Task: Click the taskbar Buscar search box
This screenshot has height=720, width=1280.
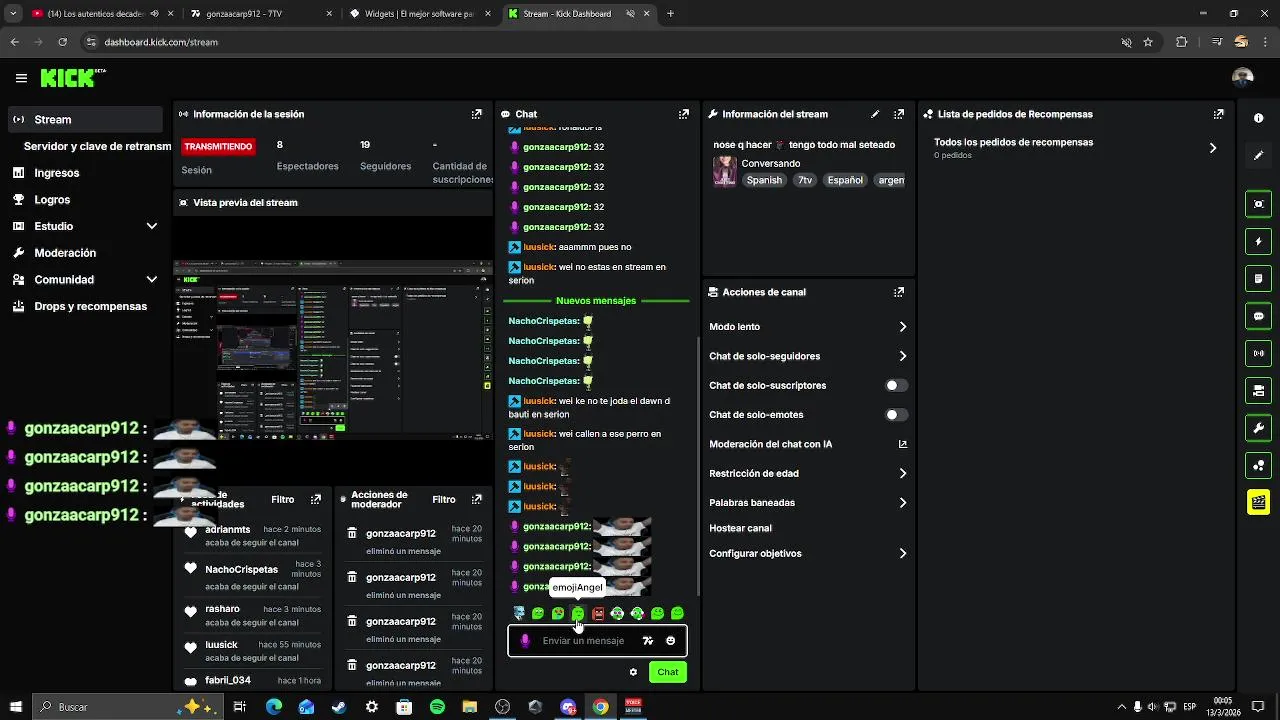Action: click(x=127, y=707)
